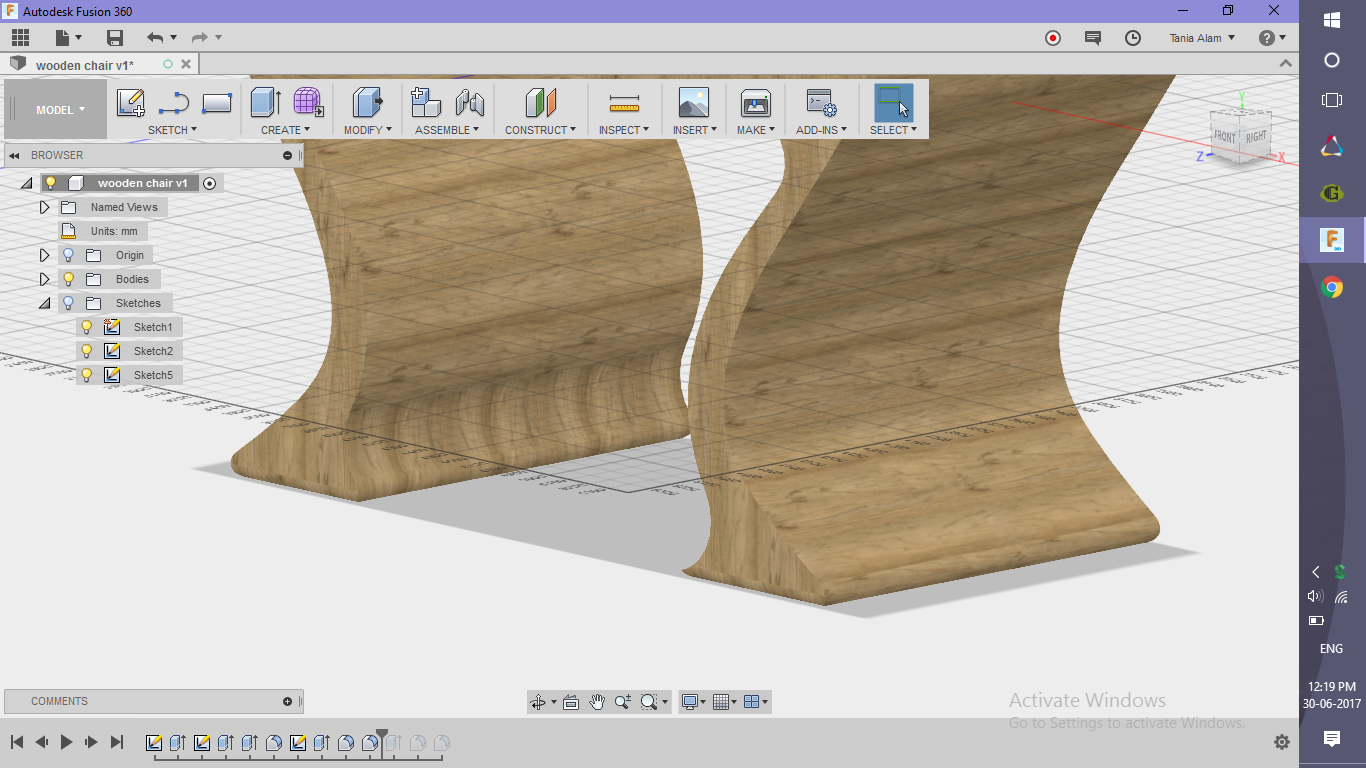The image size is (1366, 768).
Task: Click the record screen icon
Action: pyautogui.click(x=1053, y=38)
